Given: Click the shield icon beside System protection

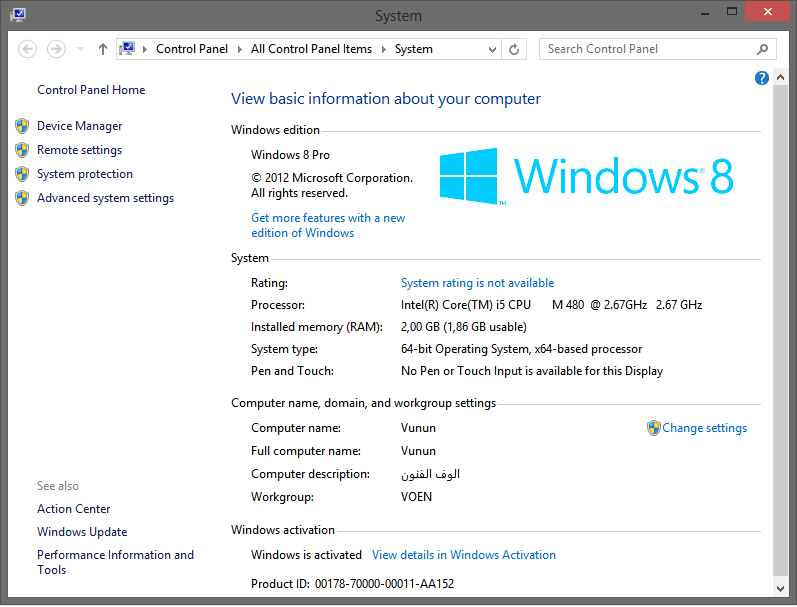Looking at the screenshot, I should [x=22, y=174].
